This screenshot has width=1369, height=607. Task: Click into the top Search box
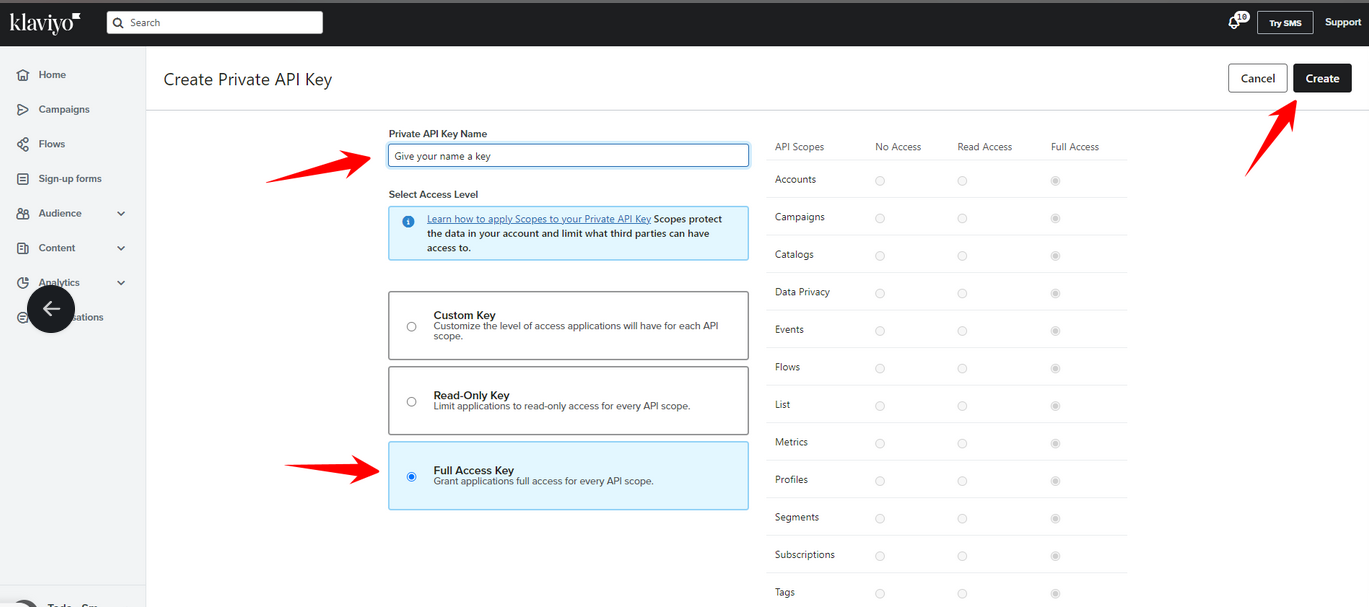click(215, 22)
